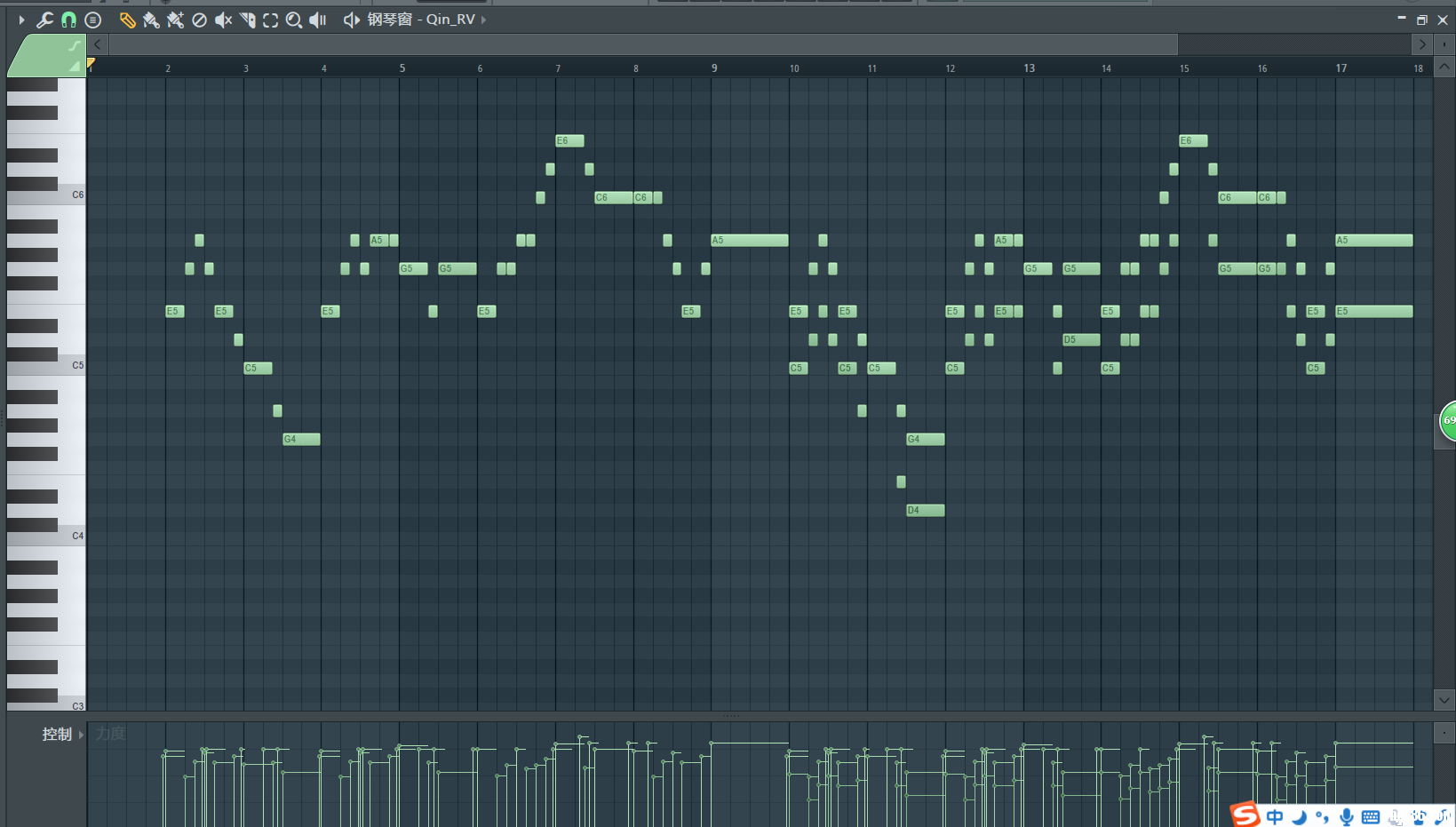This screenshot has height=827, width=1456.
Task: Select the Delete tool
Action: coord(199,20)
